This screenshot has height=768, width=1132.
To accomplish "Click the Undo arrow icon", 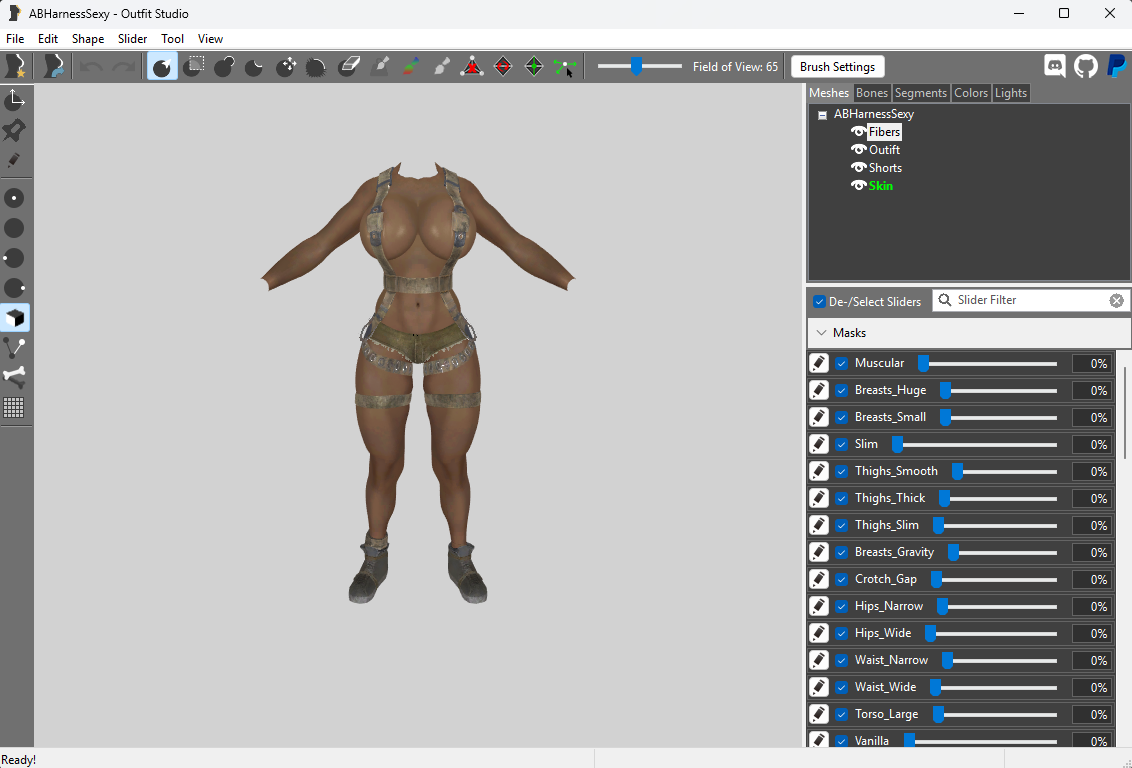I will click(x=91, y=66).
